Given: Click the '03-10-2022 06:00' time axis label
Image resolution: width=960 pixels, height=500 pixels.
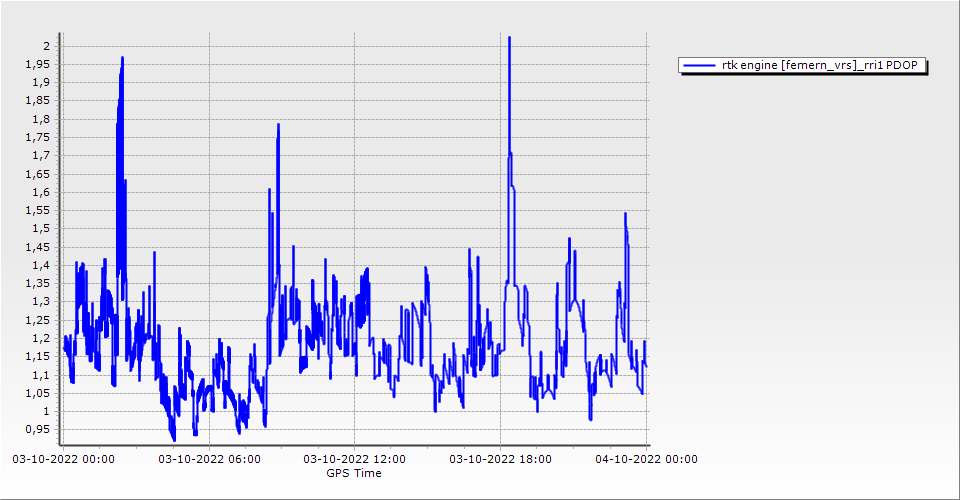Looking at the screenshot, I should (x=209, y=459).
